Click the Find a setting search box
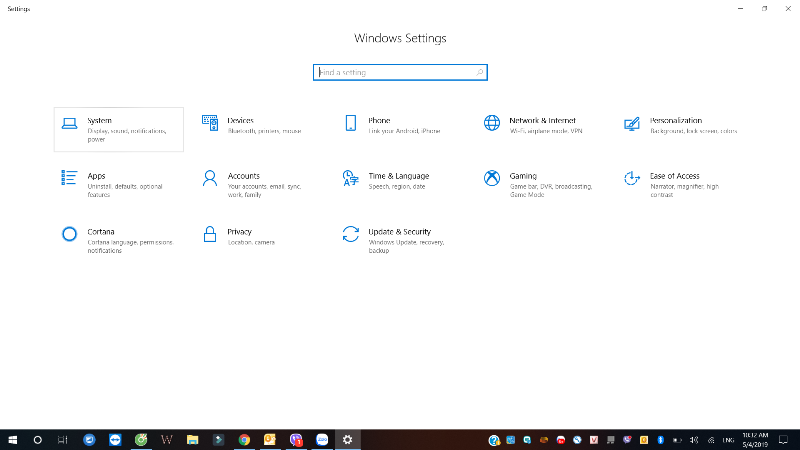800x450 pixels. click(401, 72)
